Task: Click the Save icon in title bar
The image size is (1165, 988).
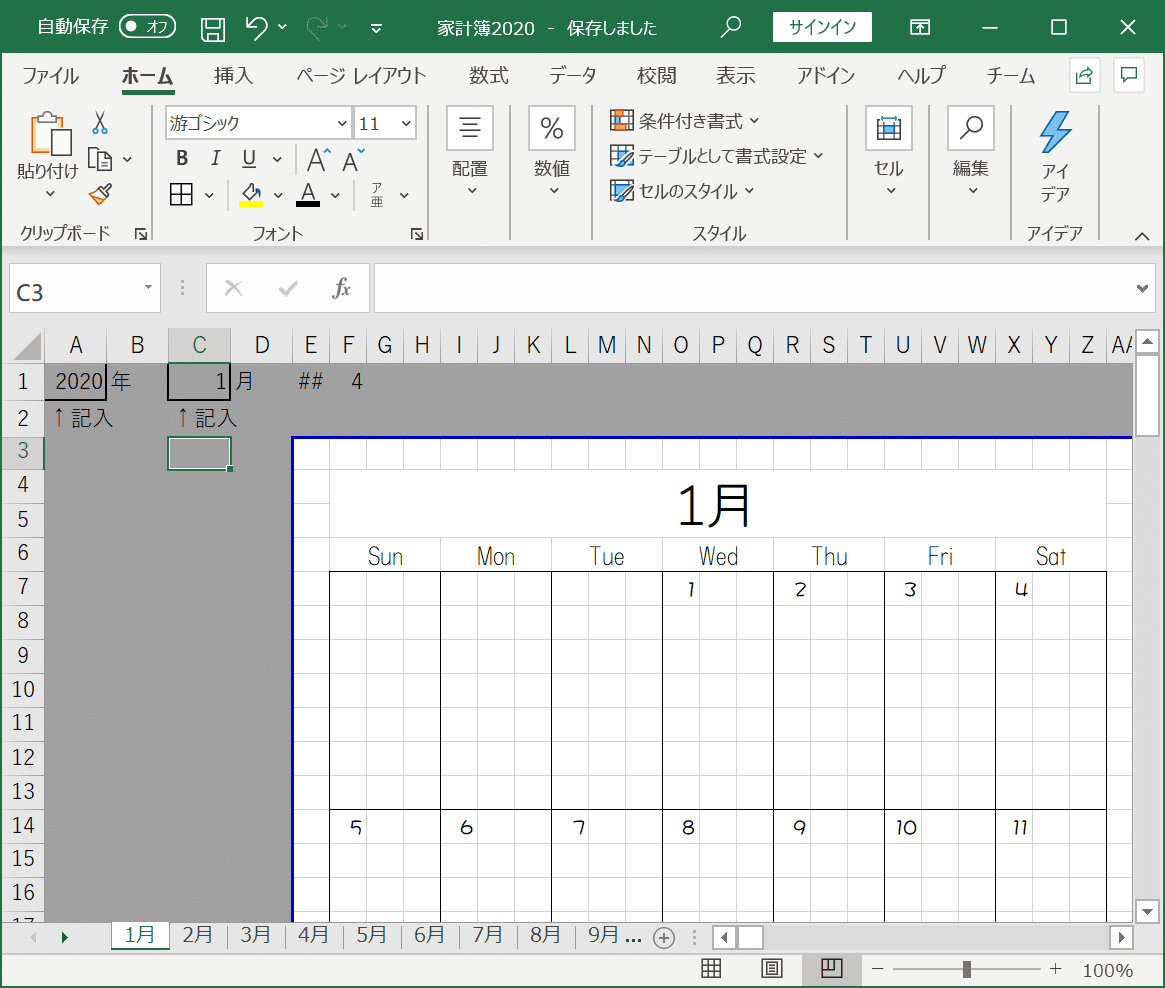Action: pos(213,29)
